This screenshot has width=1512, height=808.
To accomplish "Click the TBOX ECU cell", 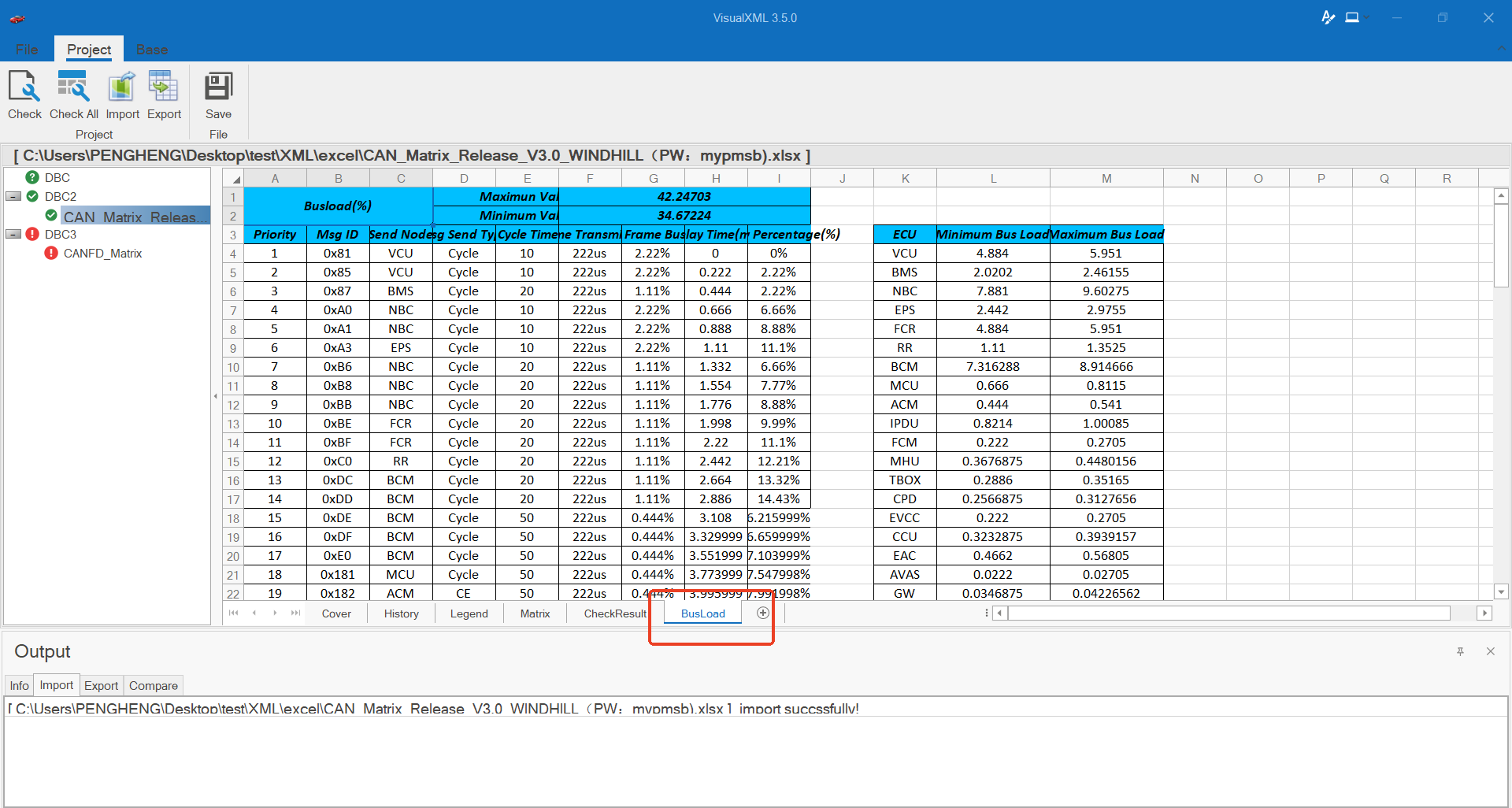I will click(905, 480).
